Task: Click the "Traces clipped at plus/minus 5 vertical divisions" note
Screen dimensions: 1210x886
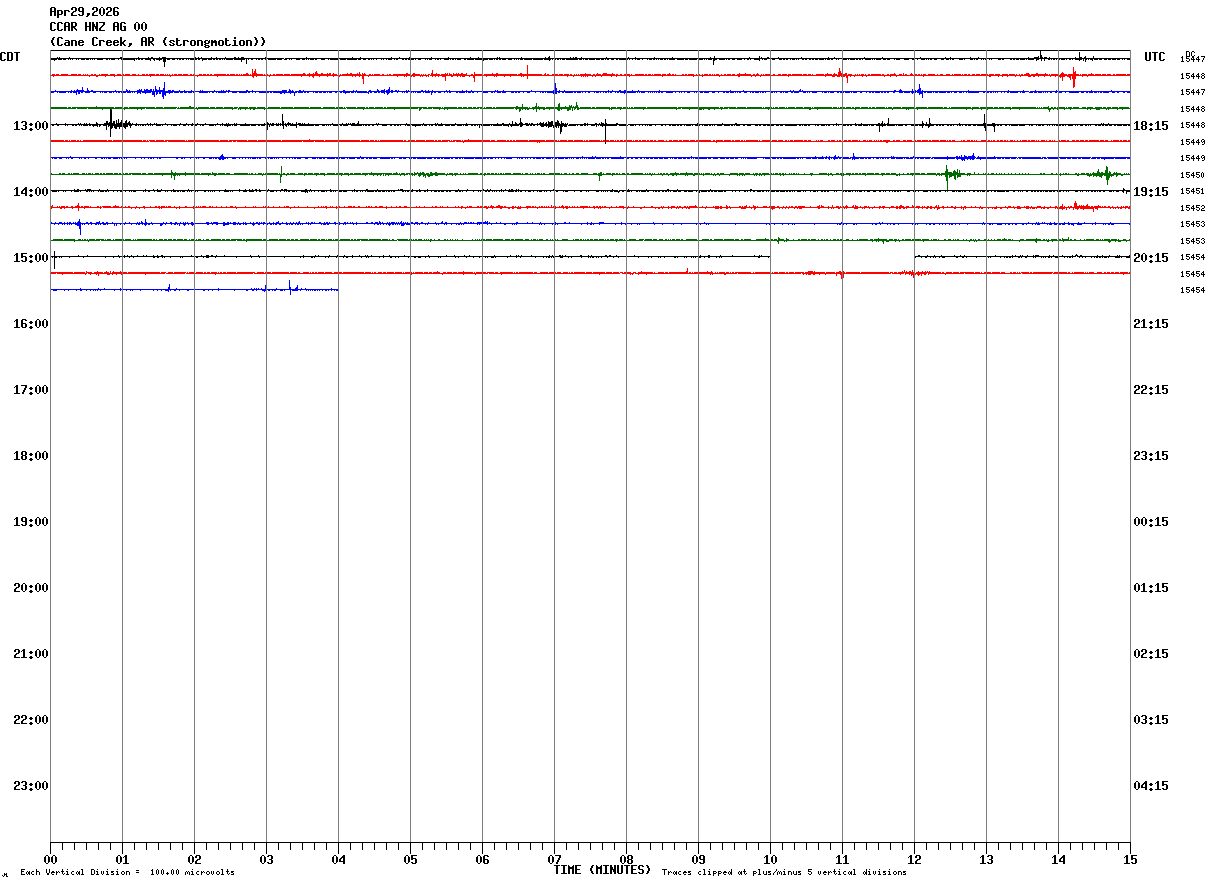Action: click(784, 873)
